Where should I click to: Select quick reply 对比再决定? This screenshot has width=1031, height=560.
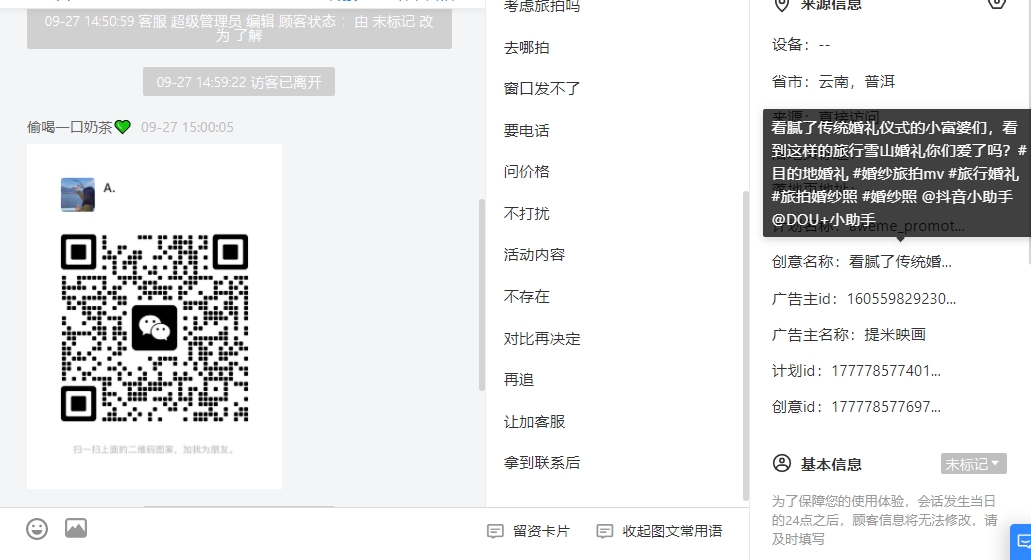pos(542,339)
